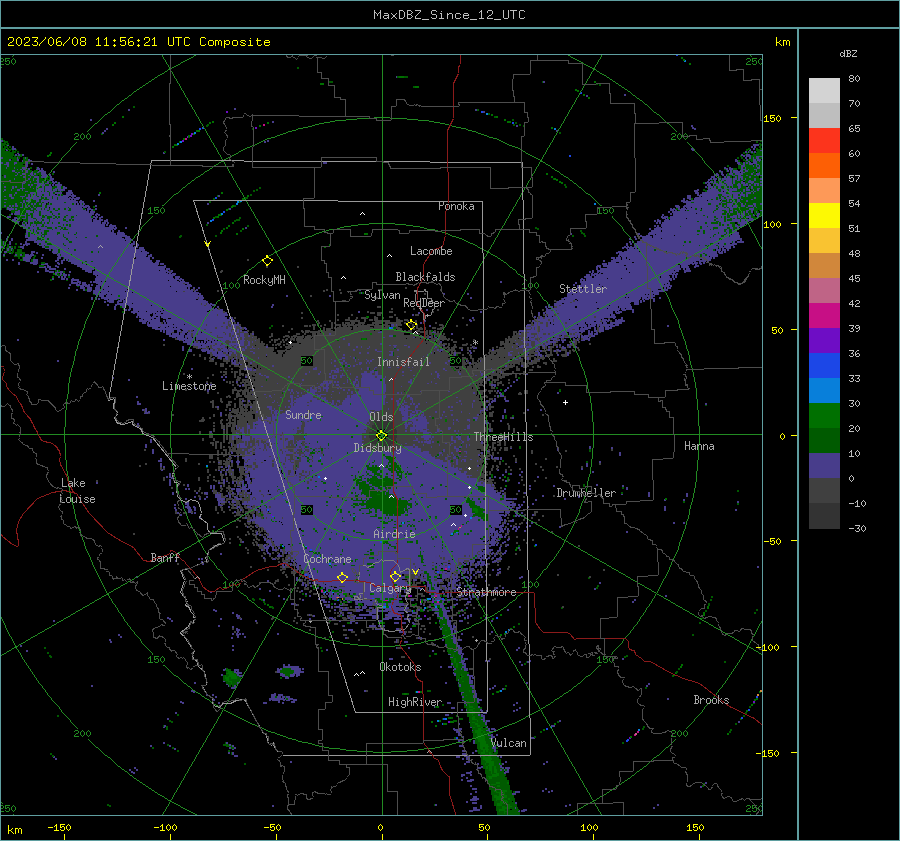
Task: Click the MaxDBZ_Since_12_UTC title text
Action: [449, 15]
